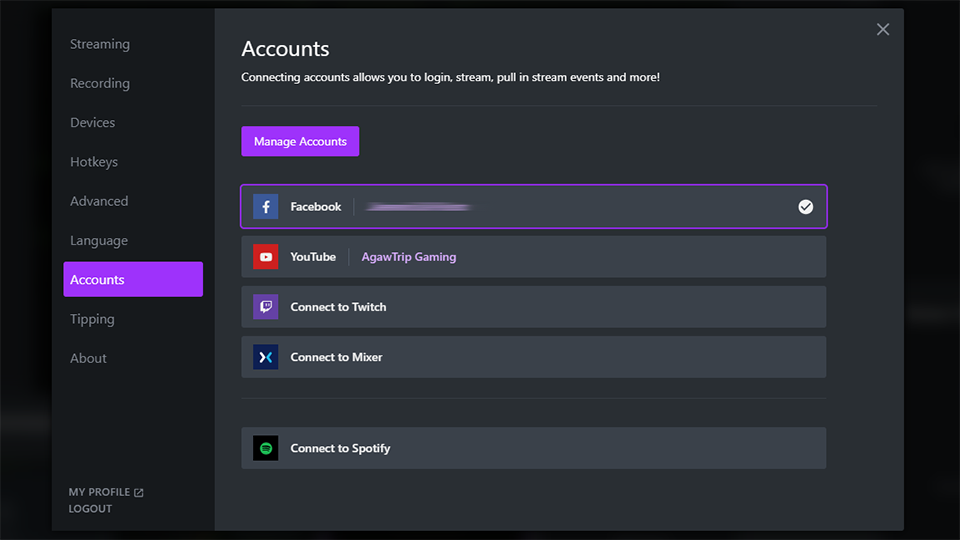Click the Facebook label text
Viewport: 960px width, 540px height.
(315, 207)
